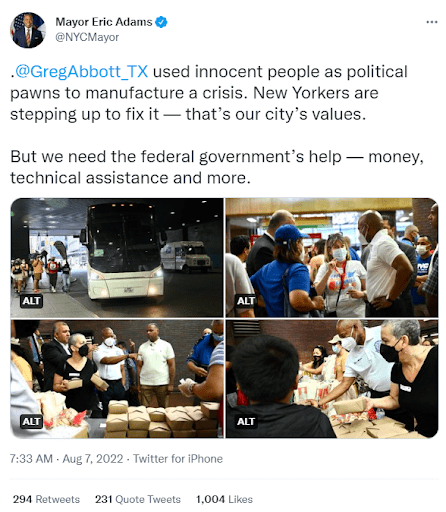Image resolution: width=446 pixels, height=512 pixels.
Task: Enlarge the white bus arriving photo
Action: pos(117,257)
